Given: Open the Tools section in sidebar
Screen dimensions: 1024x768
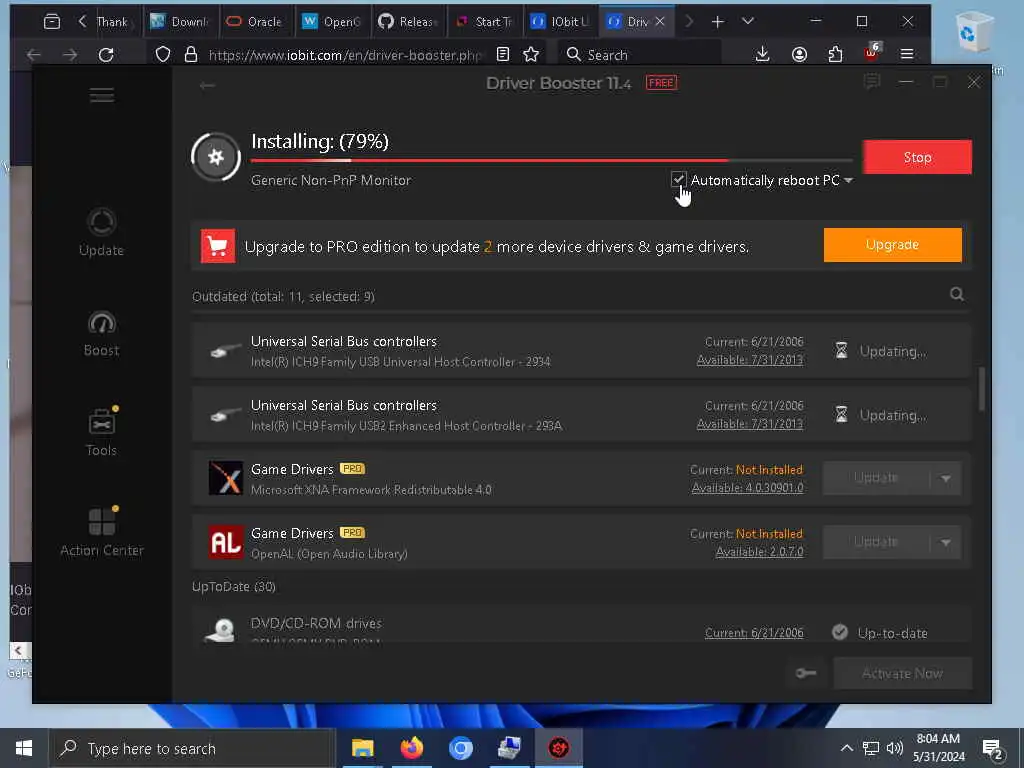Looking at the screenshot, I should coord(101,432).
